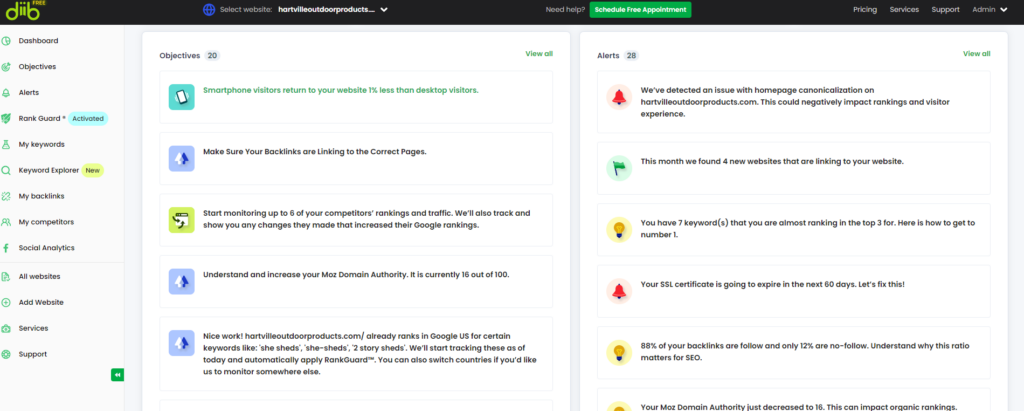Image resolution: width=1024 pixels, height=411 pixels.
Task: Go to Dashboard in the sidebar
Action: (38, 41)
